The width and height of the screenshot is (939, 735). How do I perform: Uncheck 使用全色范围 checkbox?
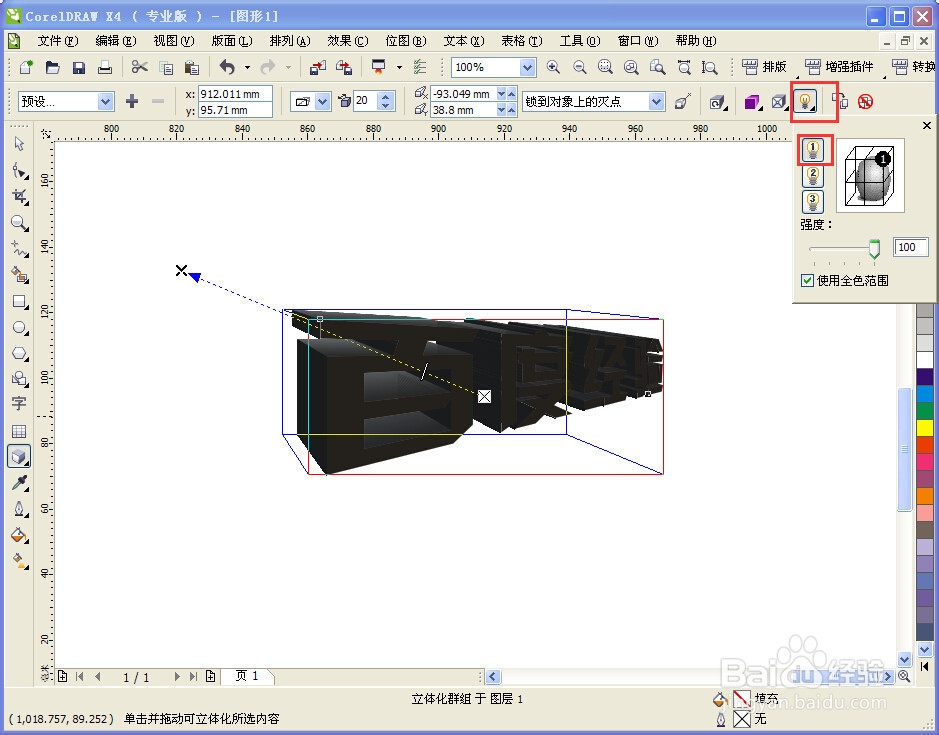pyautogui.click(x=807, y=280)
